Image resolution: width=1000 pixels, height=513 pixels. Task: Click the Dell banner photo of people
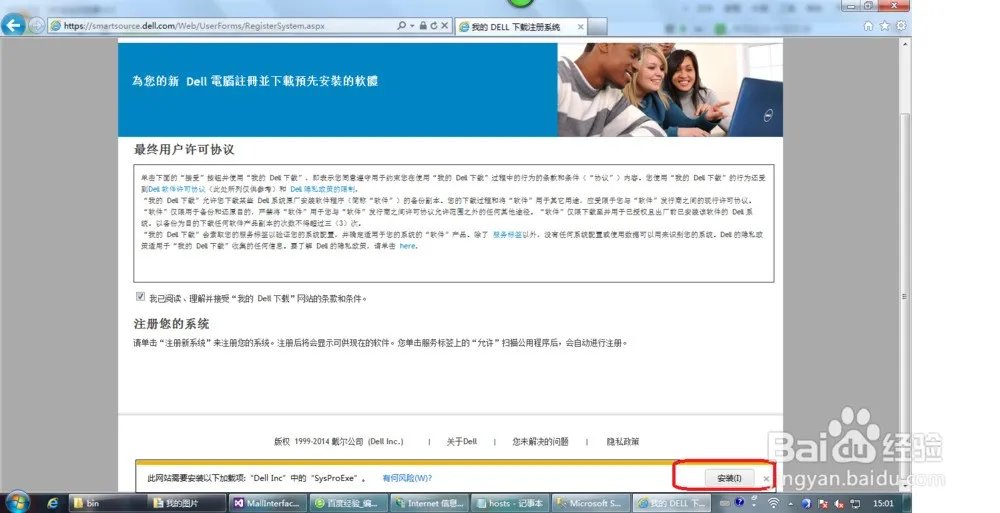point(670,89)
